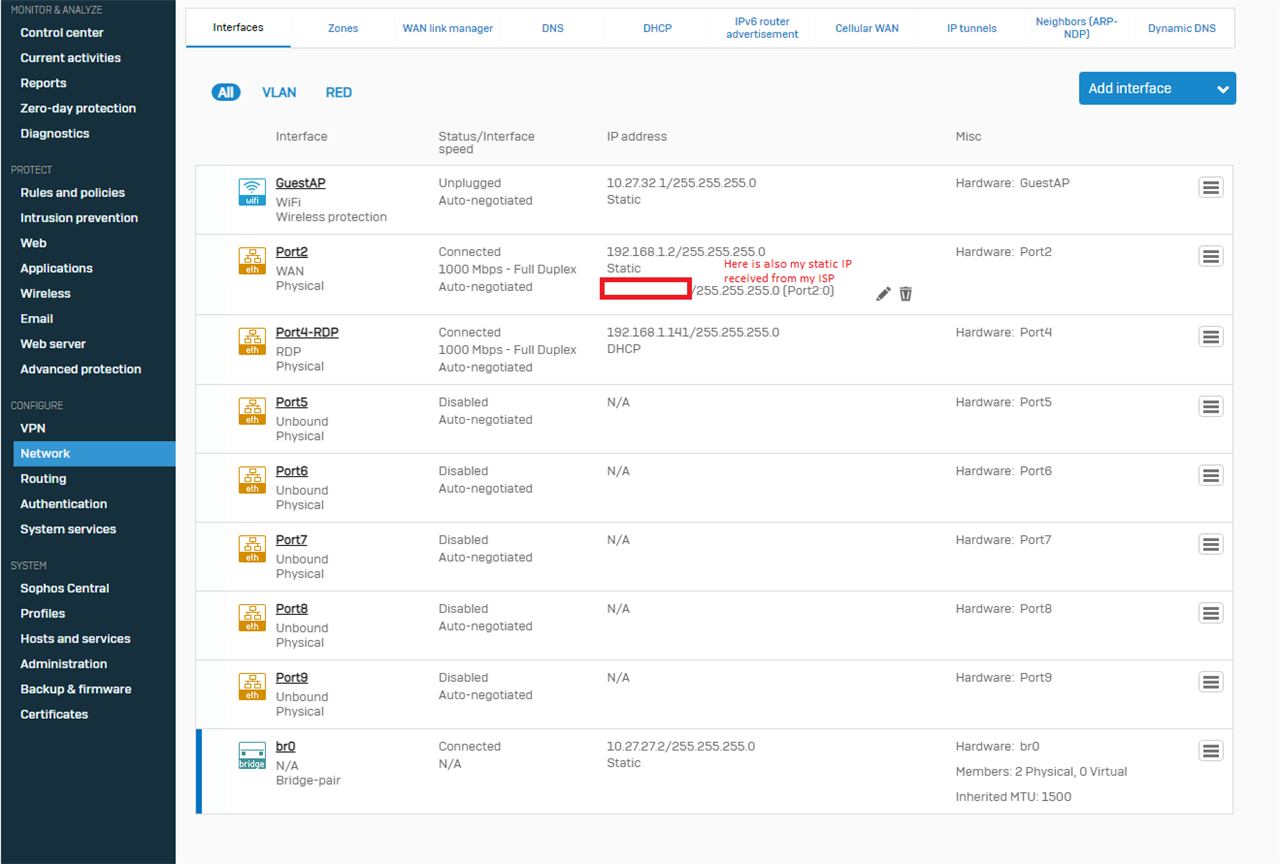
Task: Click the eth icon of Port5
Action: [x=252, y=410]
